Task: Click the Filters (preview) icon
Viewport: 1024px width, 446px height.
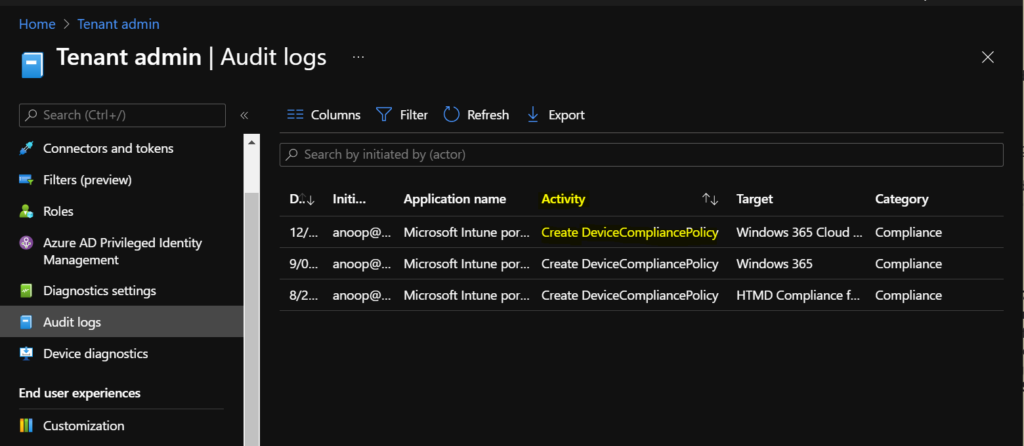Action: tap(26, 180)
